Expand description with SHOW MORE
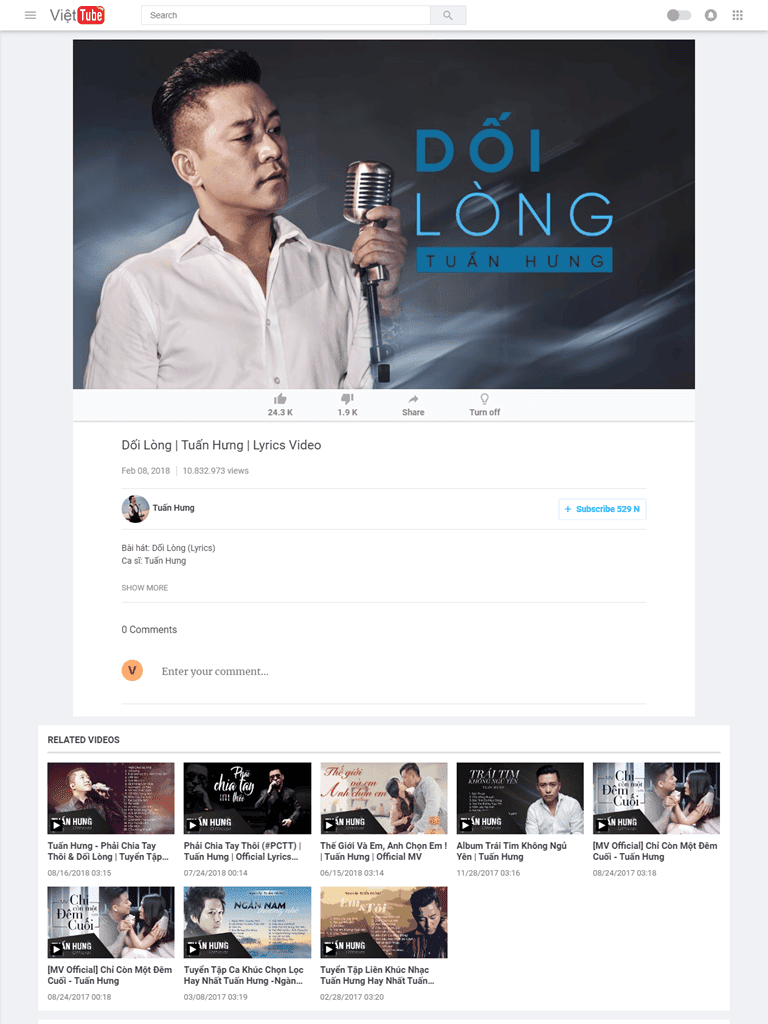This screenshot has height=1024, width=768. 144,588
